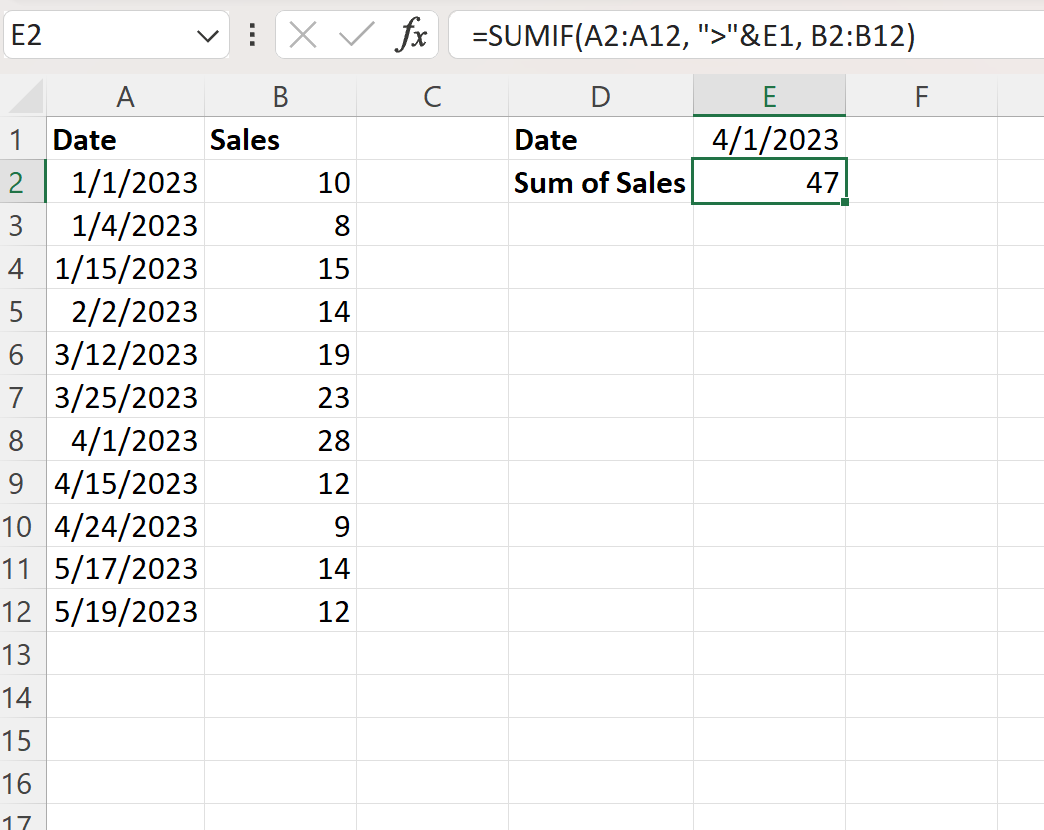Click the Enter checkmark icon in formula bar
This screenshot has width=1044, height=830.
tap(355, 37)
